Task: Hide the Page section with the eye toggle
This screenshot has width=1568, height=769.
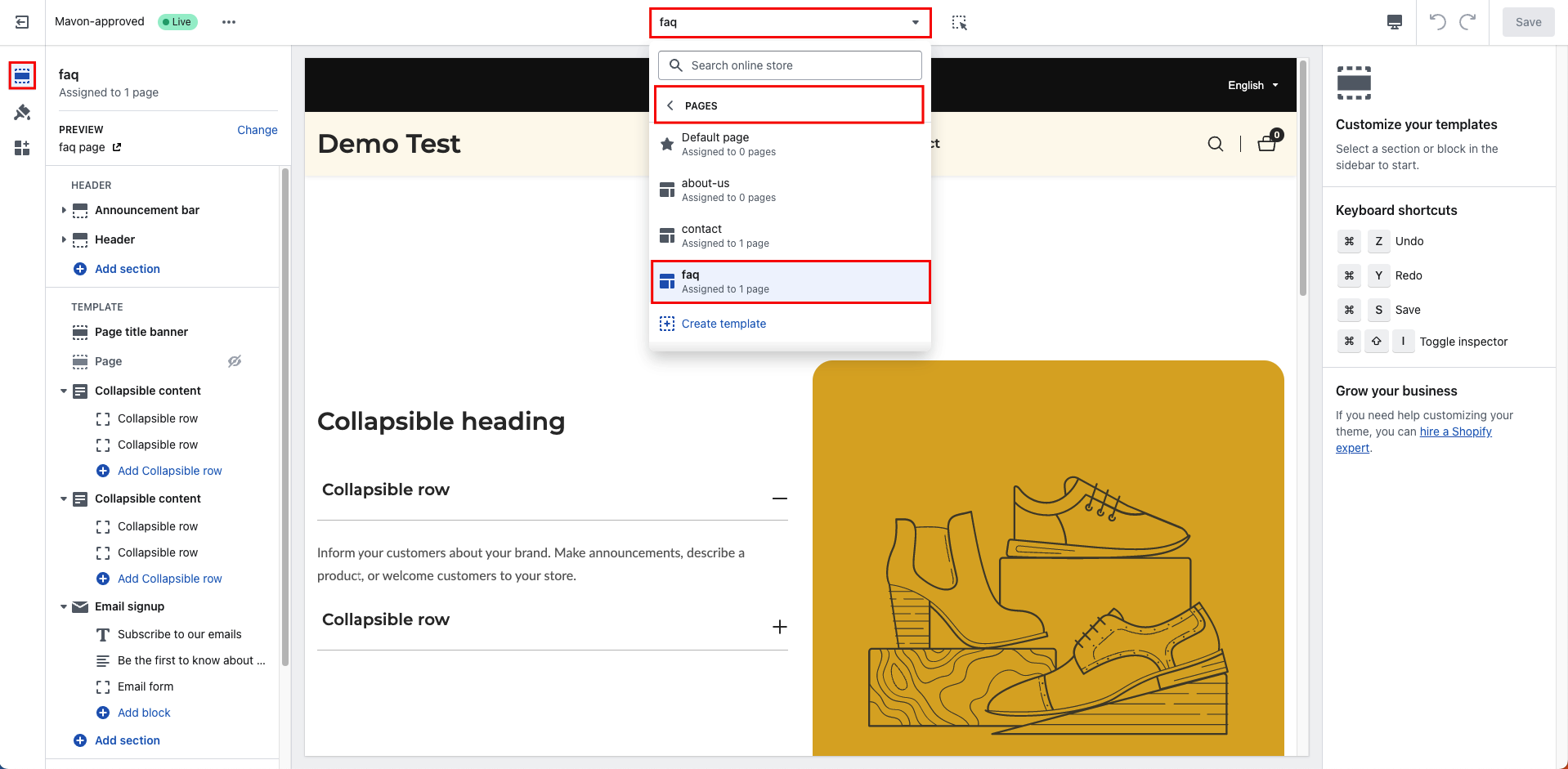Action: (235, 360)
